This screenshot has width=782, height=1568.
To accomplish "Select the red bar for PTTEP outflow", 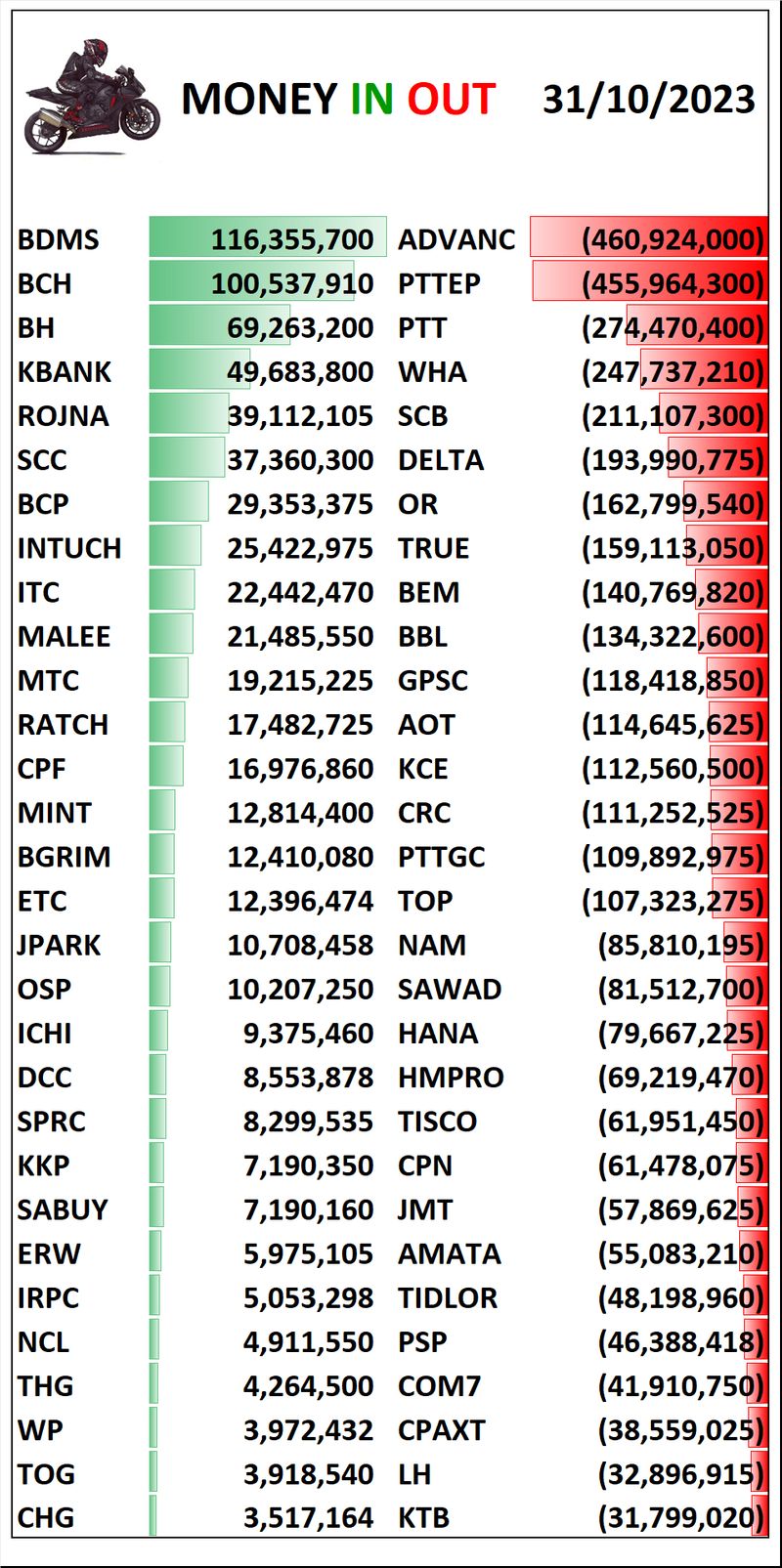I will pyautogui.click(x=649, y=283).
